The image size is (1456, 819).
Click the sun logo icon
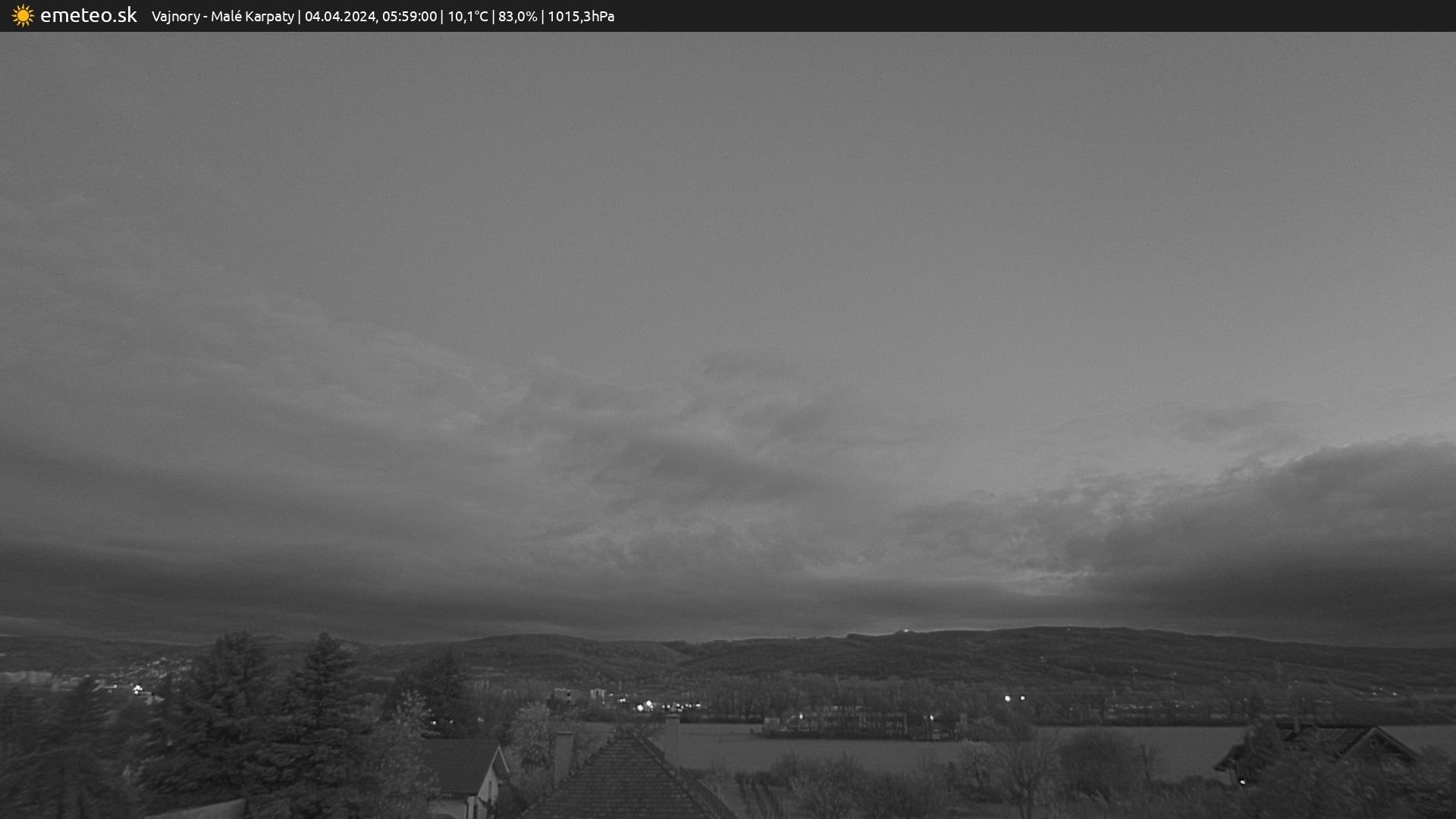[23, 16]
